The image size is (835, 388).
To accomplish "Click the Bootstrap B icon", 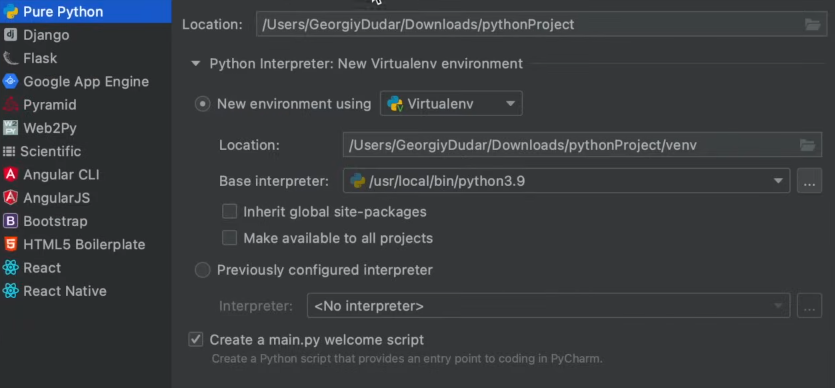I will 10,221.
